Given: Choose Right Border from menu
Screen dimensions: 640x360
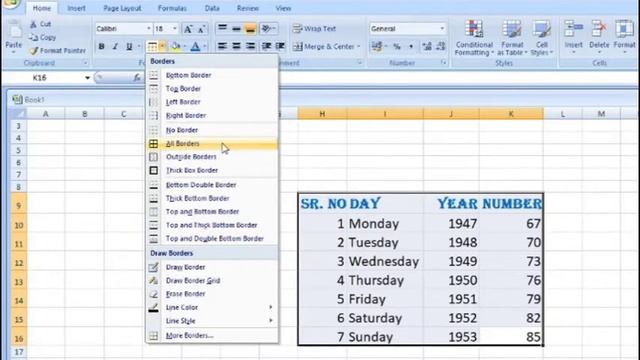Looking at the screenshot, I should [x=212, y=116].
